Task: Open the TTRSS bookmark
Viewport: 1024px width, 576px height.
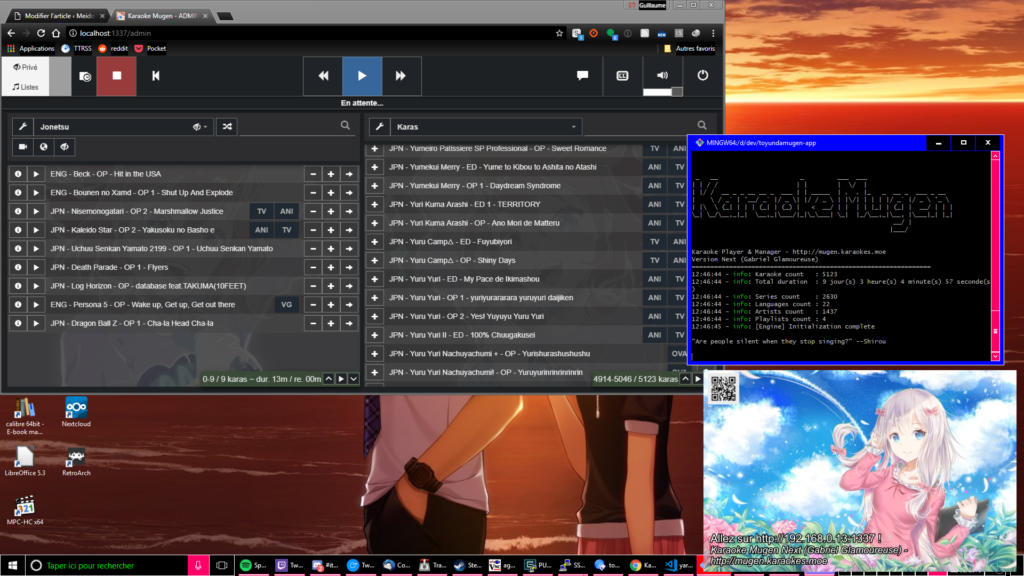Action: (x=76, y=48)
